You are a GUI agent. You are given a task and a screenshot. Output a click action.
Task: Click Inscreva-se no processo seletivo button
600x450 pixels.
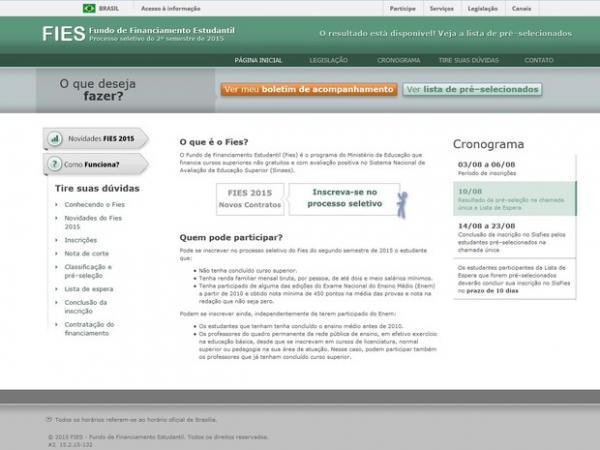(344, 198)
